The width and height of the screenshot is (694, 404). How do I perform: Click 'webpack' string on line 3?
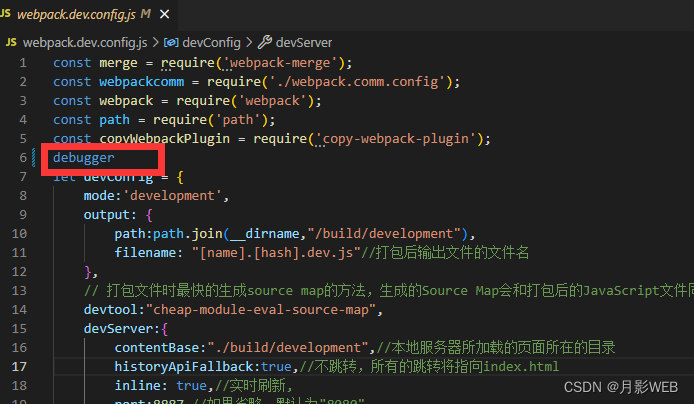click(x=273, y=101)
